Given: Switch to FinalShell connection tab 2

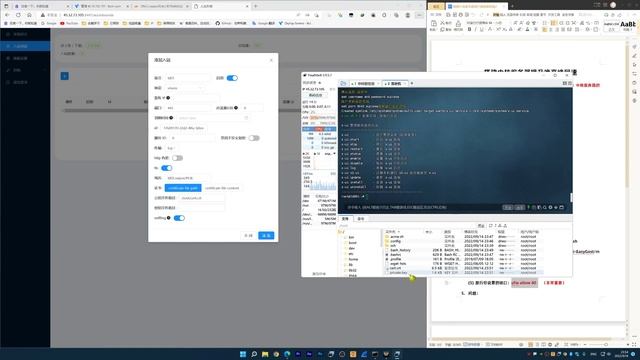Looking at the screenshot, I should click(x=395, y=83).
